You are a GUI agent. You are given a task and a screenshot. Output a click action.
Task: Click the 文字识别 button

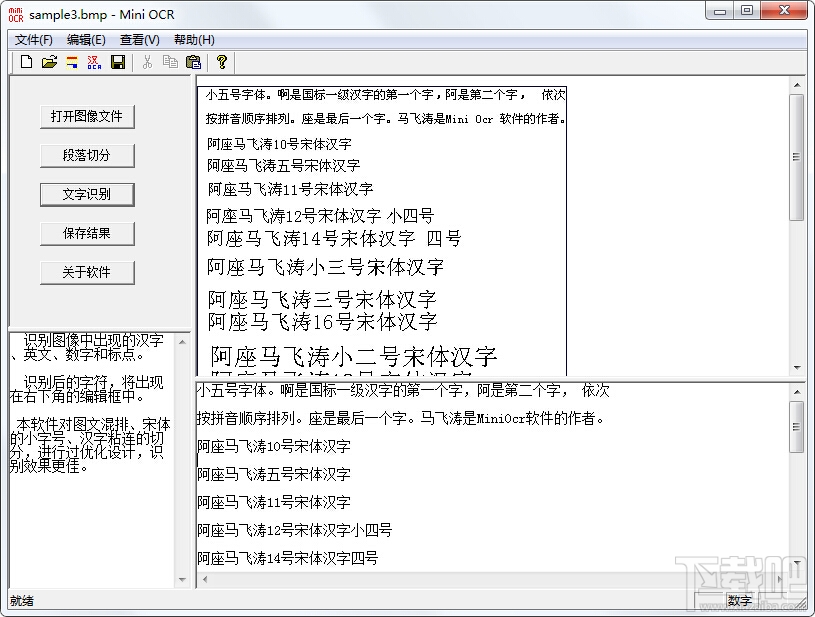tap(87, 194)
